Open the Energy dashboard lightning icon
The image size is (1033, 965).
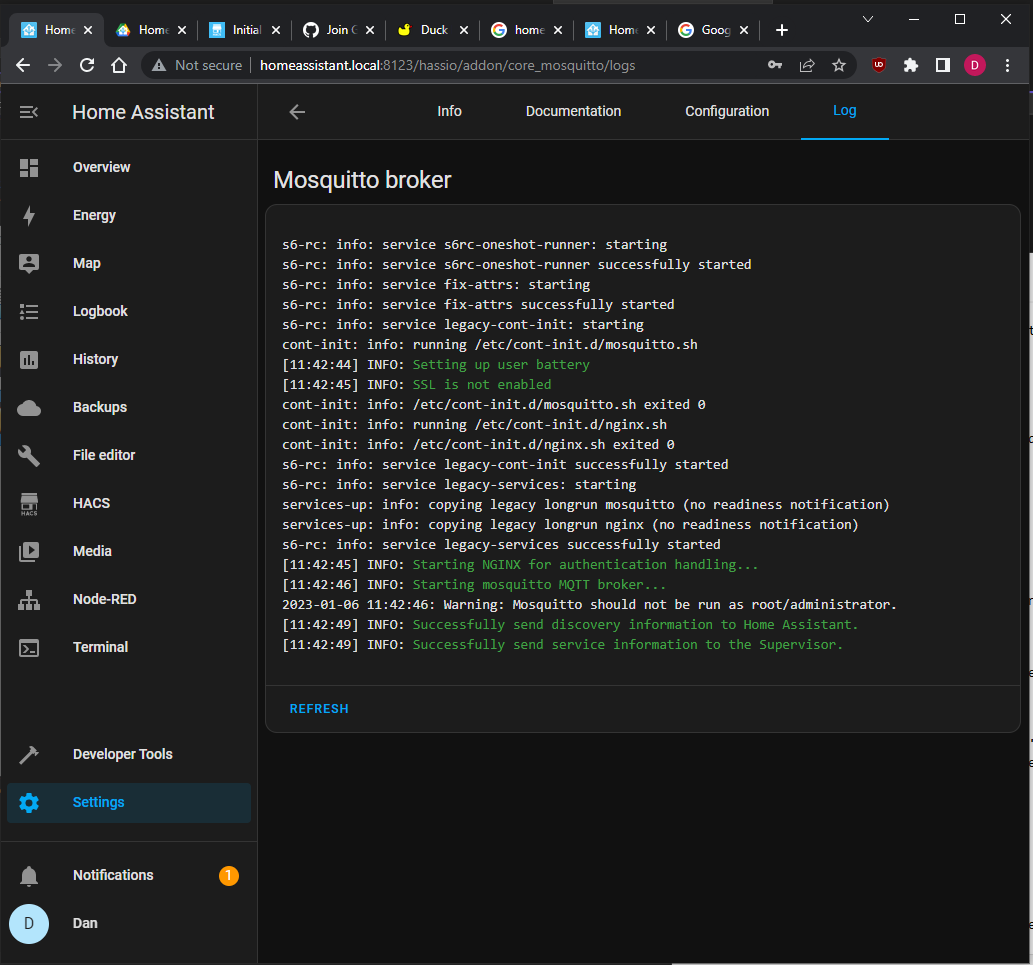28,215
